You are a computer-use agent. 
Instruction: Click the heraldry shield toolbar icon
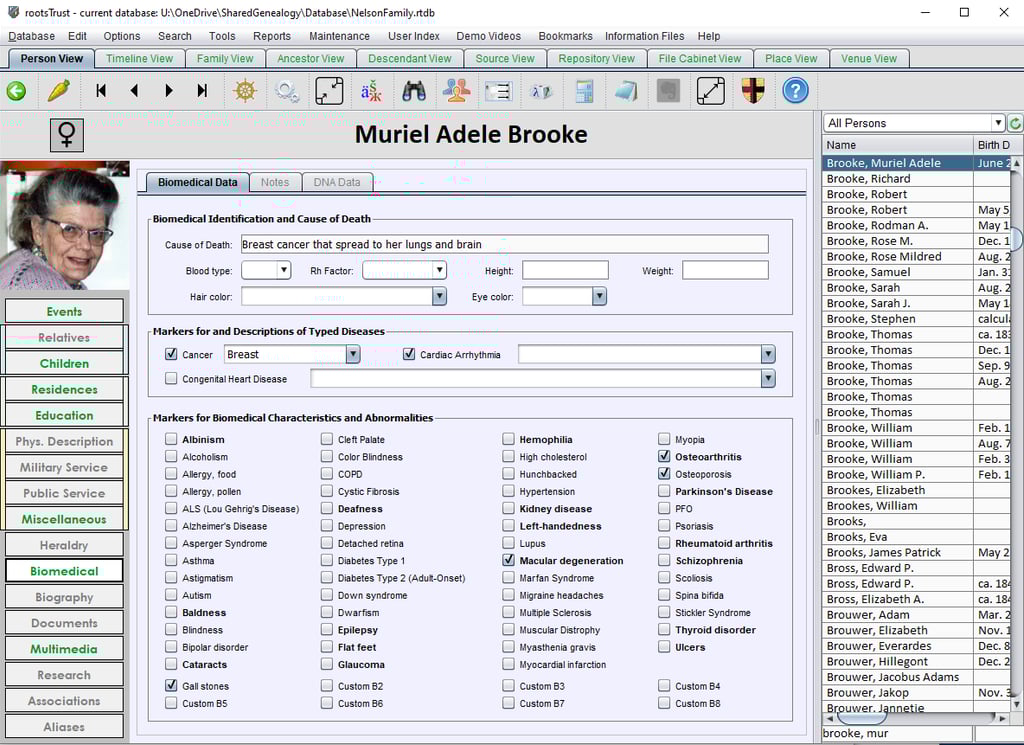pos(753,91)
